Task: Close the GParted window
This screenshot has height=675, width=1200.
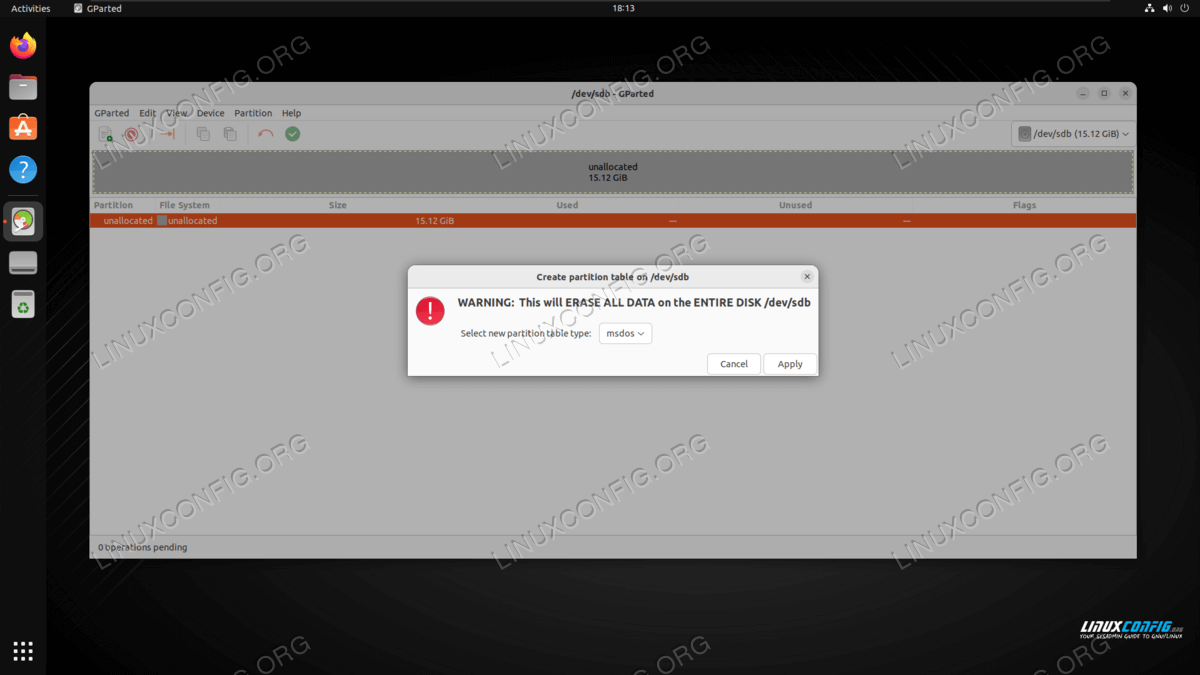Action: coord(1125,93)
